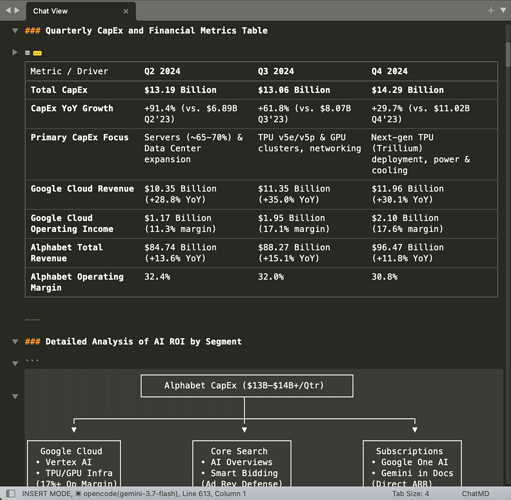Click the '+29.7% (vs. $11.02B Q4'23)' cell
This screenshot has height=500, width=511.
[x=421, y=114]
